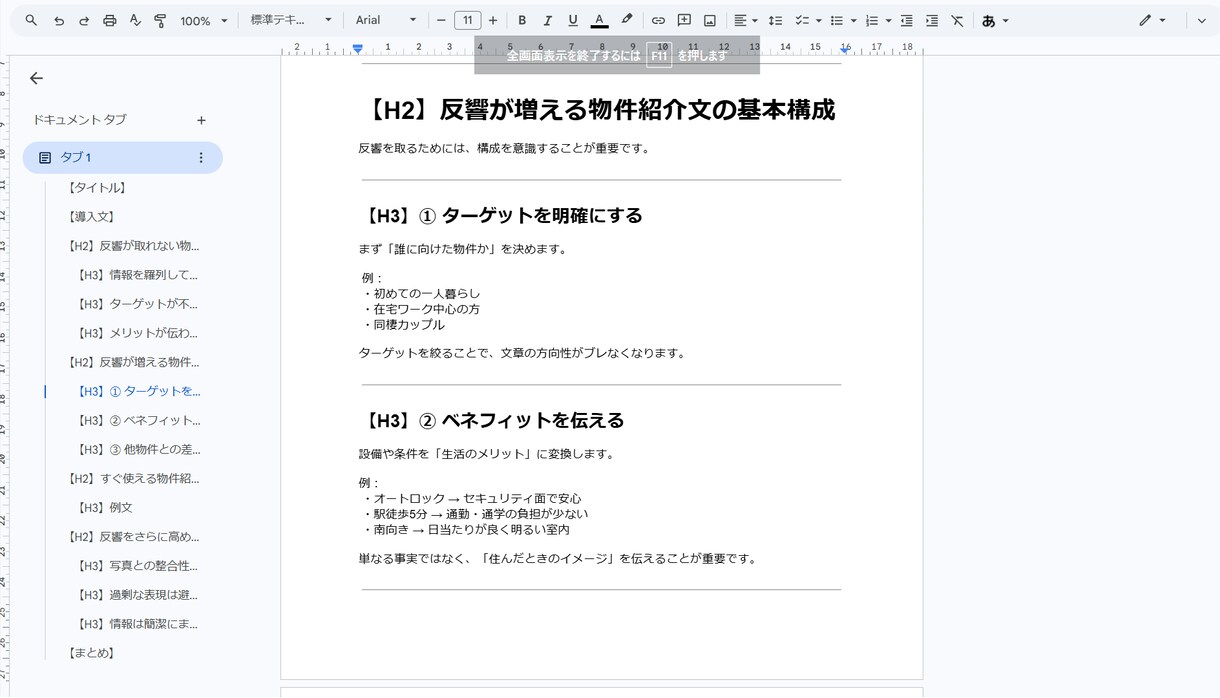The width and height of the screenshot is (1220, 698).
Task: Add a comment
Action: [x=684, y=20]
